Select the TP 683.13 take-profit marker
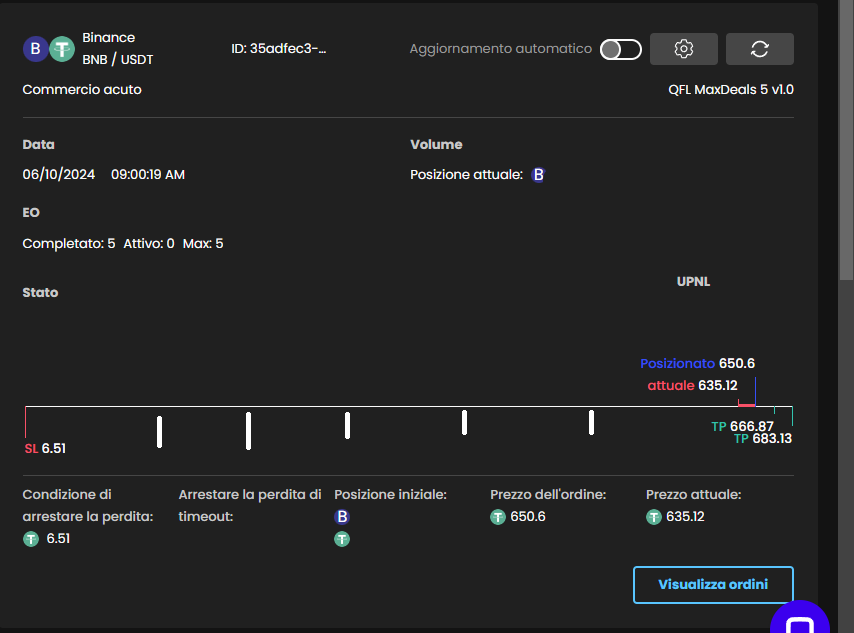The height and width of the screenshot is (633, 854). click(762, 439)
